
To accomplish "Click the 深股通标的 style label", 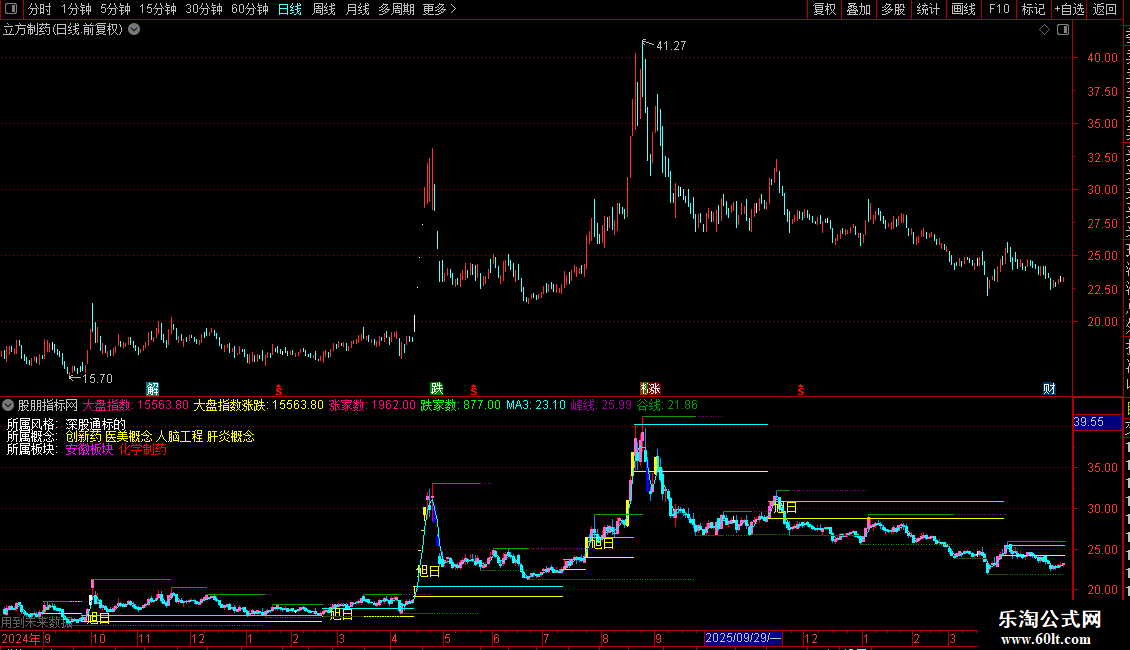I will click(x=95, y=424).
